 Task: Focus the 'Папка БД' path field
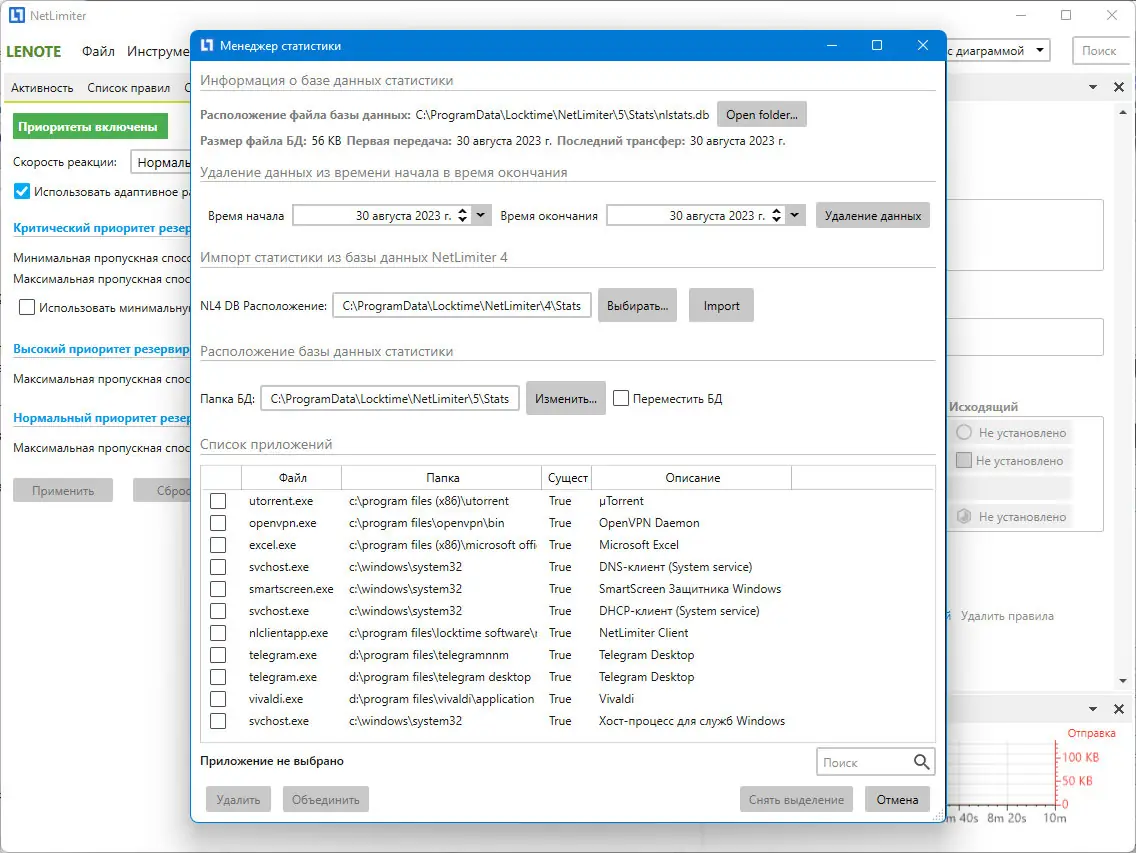pos(390,399)
